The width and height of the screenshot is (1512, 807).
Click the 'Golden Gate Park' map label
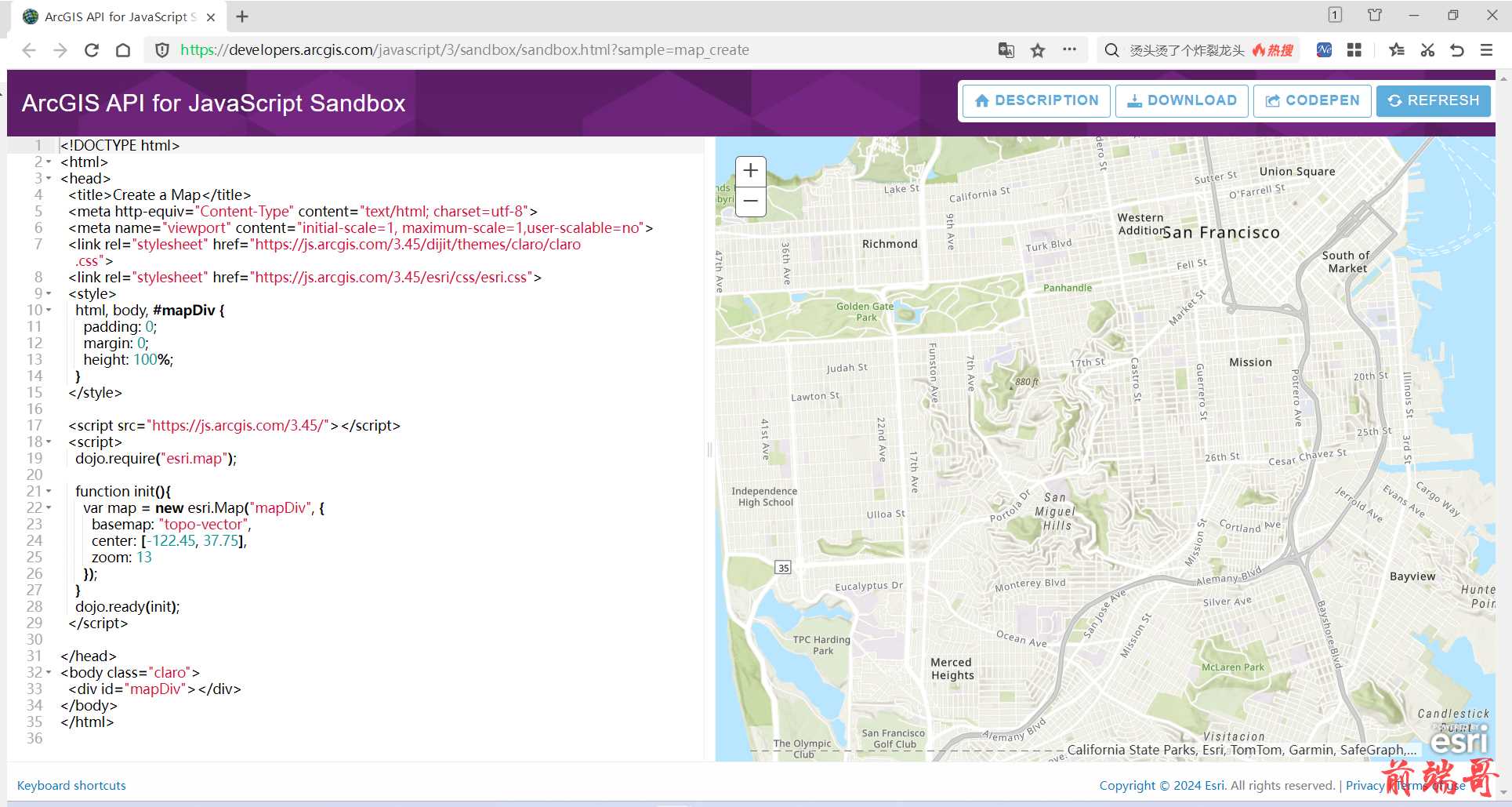tap(865, 311)
